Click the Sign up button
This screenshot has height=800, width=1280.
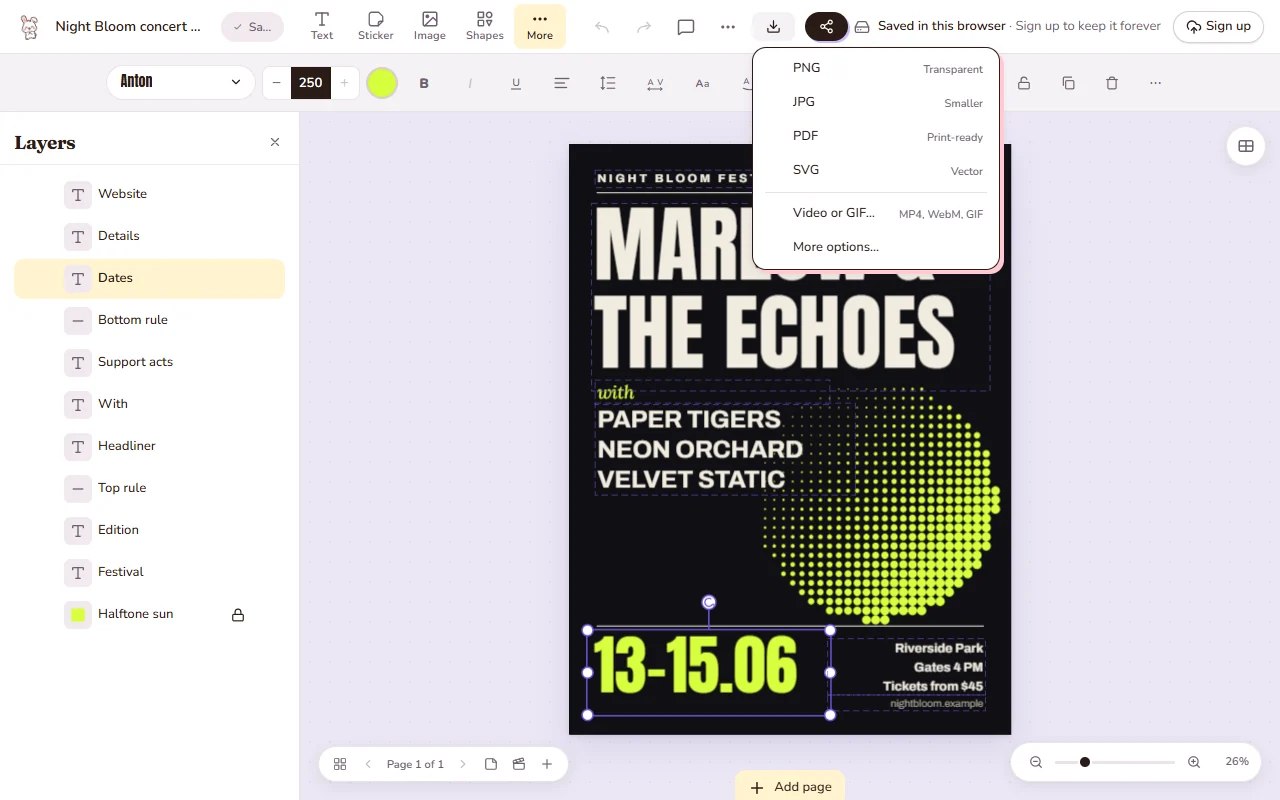tap(1218, 27)
